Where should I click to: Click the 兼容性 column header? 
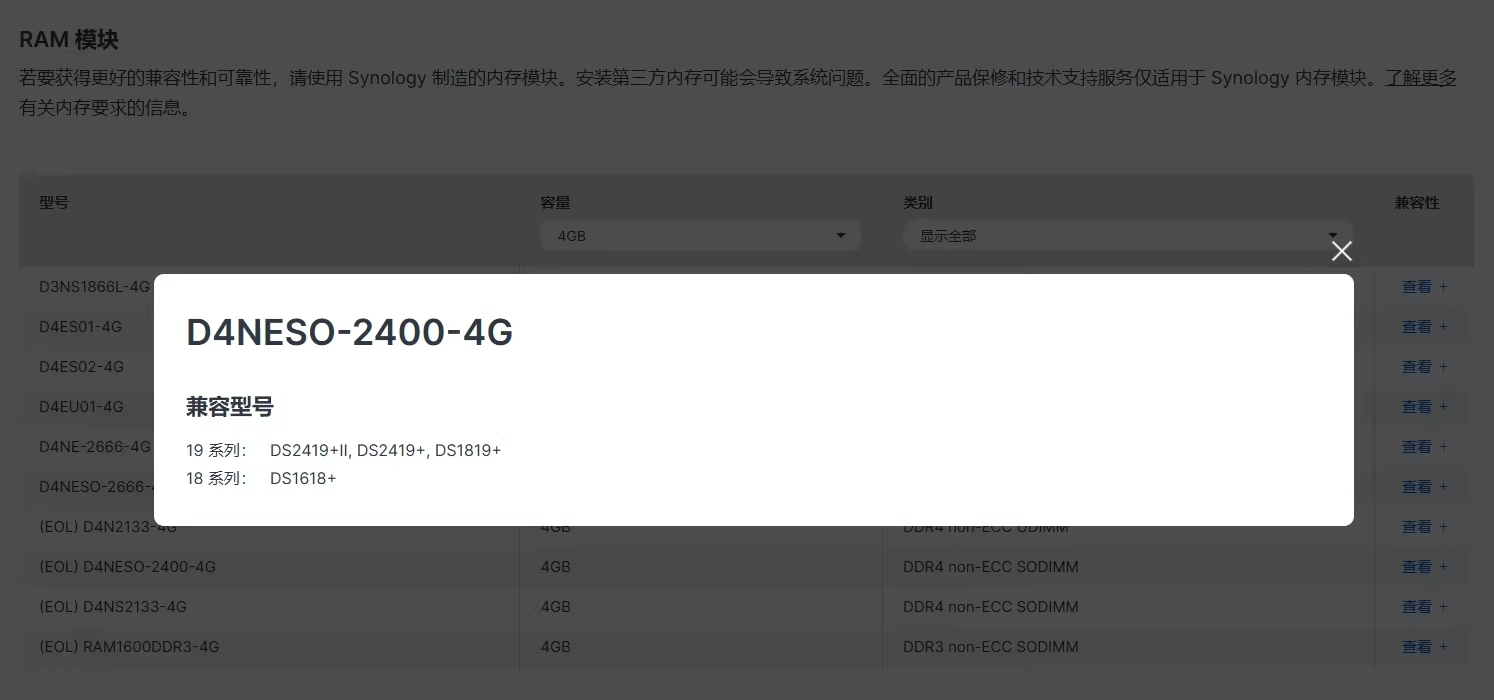(x=1417, y=203)
